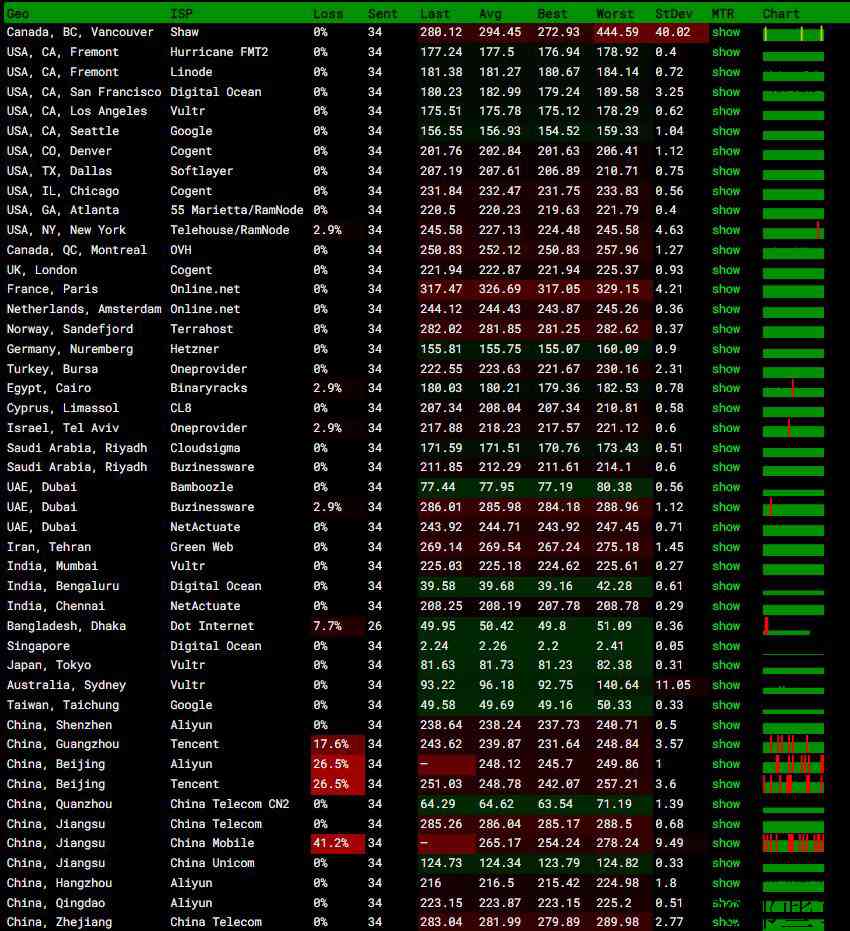Viewport: 850px width, 931px height.
Task: Click the ISP column header
Action: click(181, 13)
